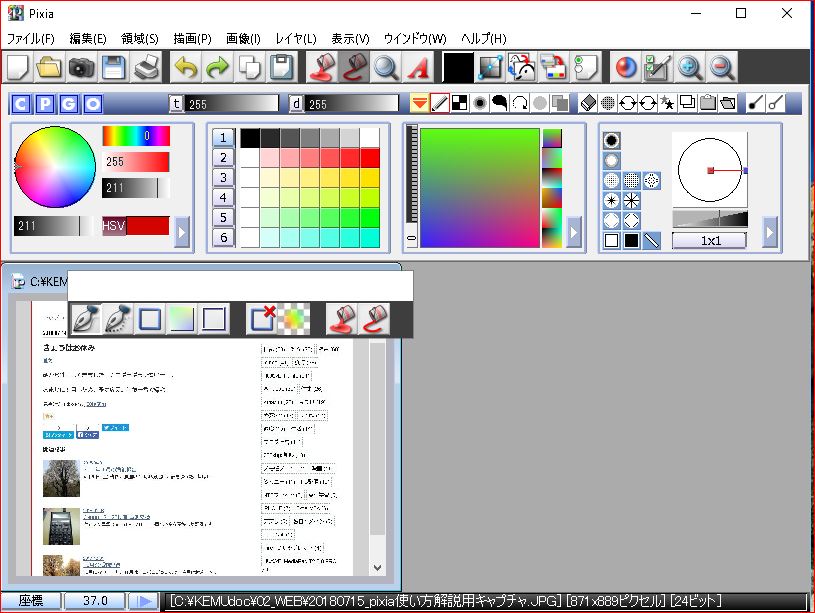Click the black current color box
Viewport: 815px width, 613px height.
coord(458,67)
